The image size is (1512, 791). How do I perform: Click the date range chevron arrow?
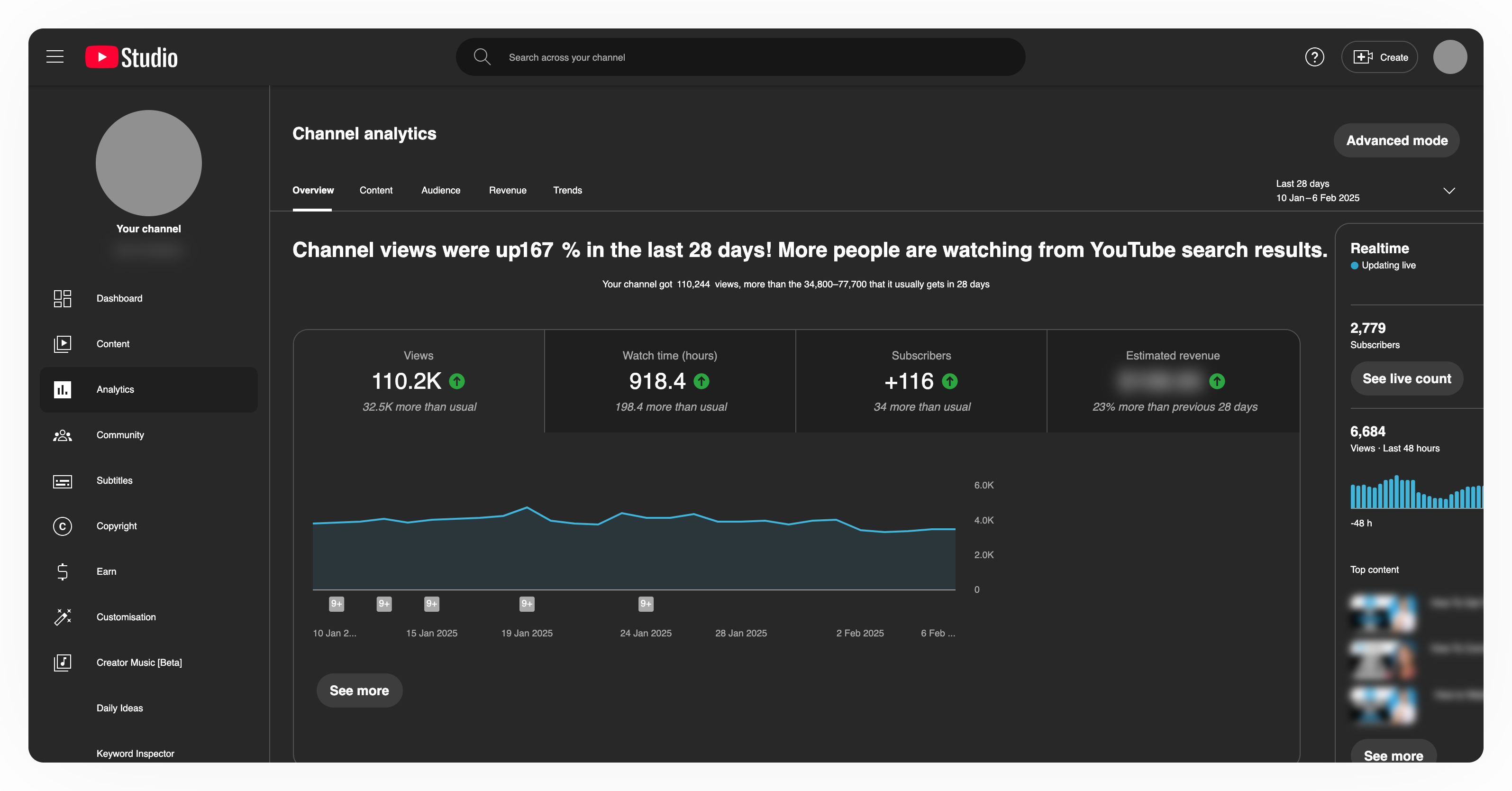[x=1449, y=191]
